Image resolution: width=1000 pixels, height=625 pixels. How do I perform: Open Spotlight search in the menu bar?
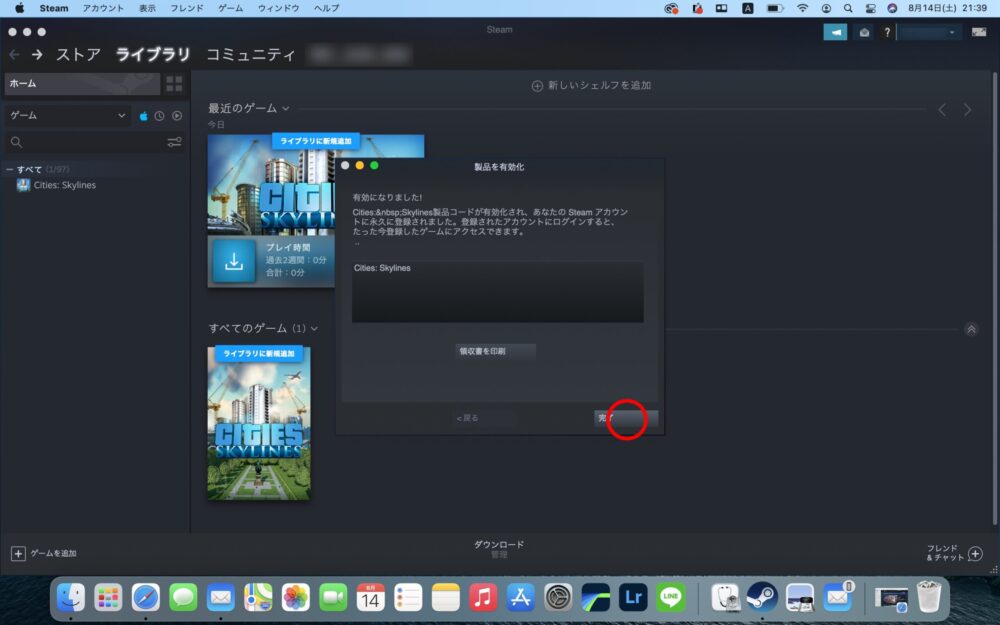[x=848, y=8]
